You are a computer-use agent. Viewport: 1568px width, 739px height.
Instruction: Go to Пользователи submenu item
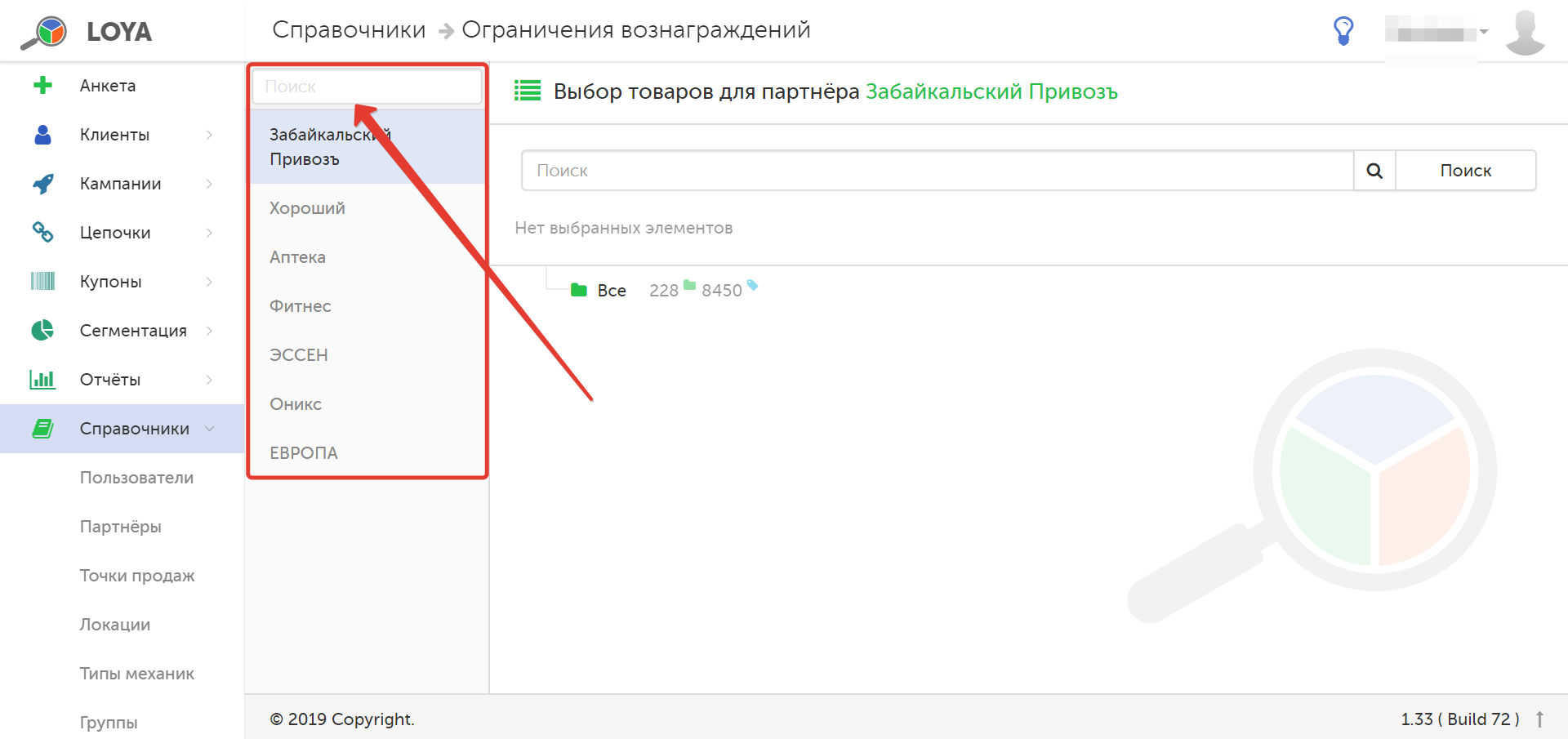click(136, 478)
